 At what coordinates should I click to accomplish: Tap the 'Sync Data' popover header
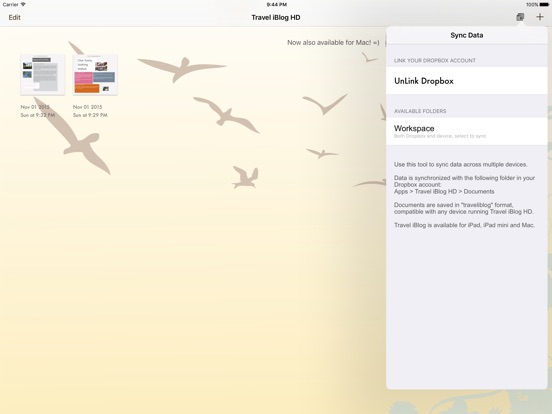pos(467,35)
